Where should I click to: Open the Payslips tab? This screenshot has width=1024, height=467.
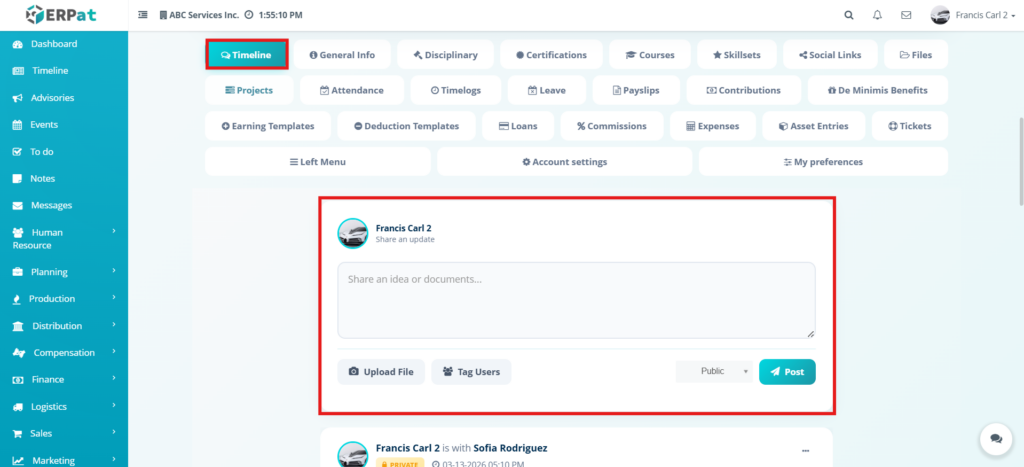pos(636,90)
